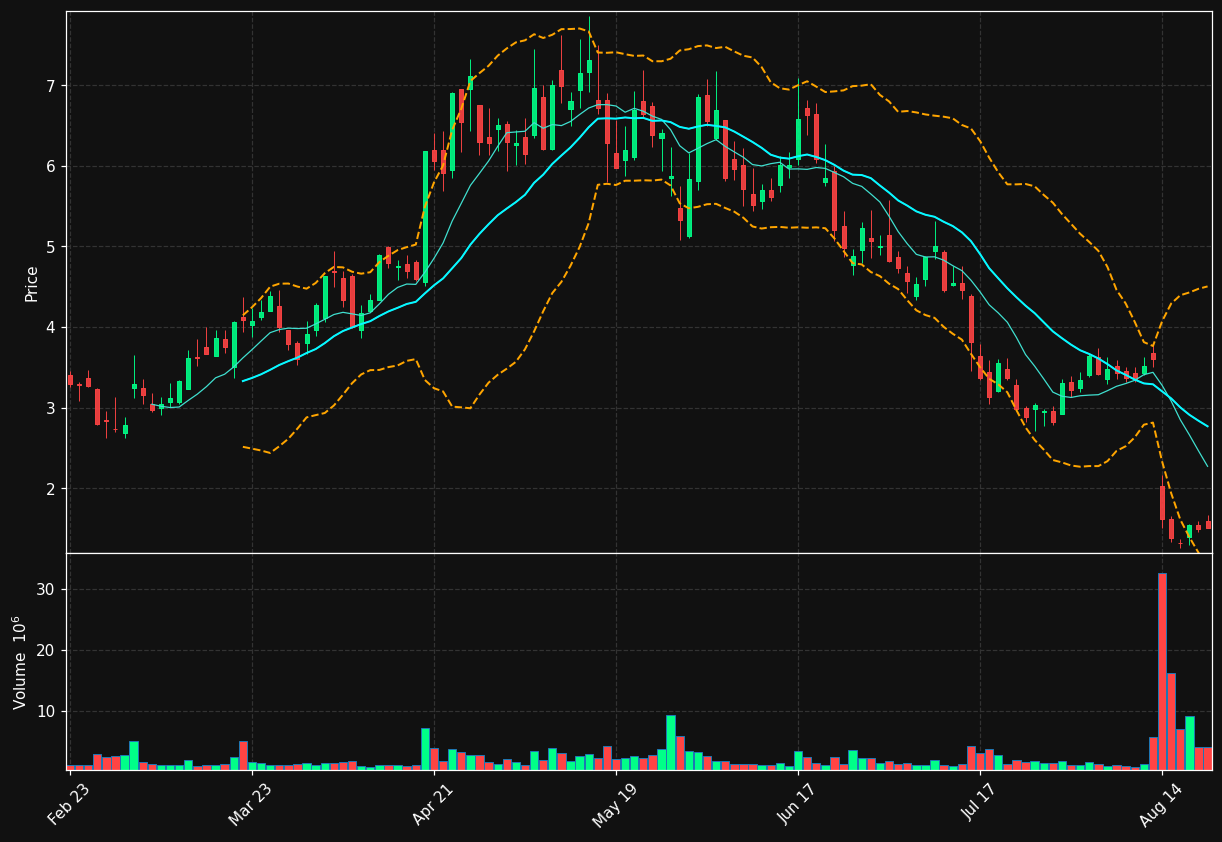Click the 'Aug 14' date label
1222x842 pixels.
pos(1161,804)
